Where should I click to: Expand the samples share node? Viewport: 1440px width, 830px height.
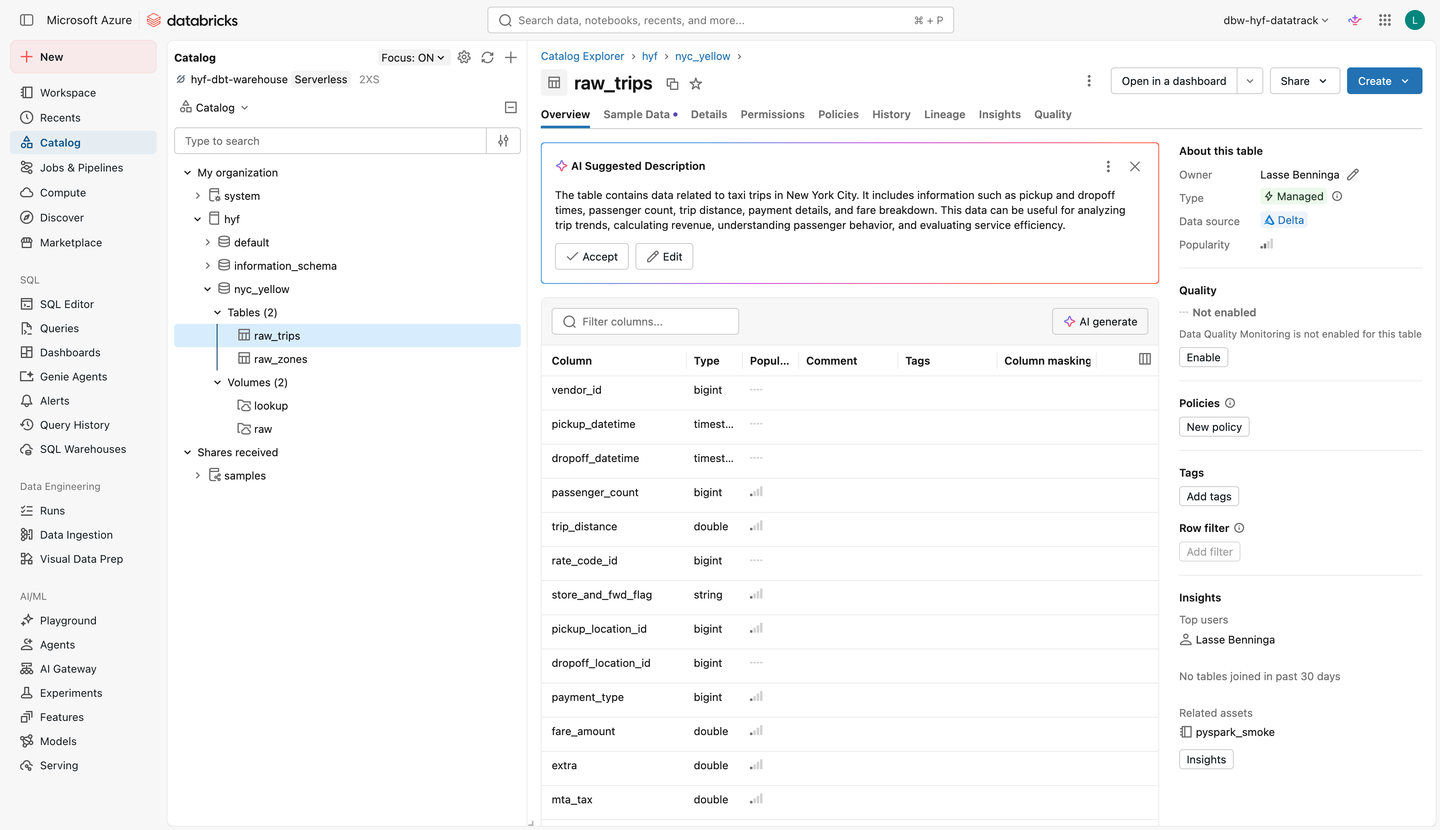point(198,476)
